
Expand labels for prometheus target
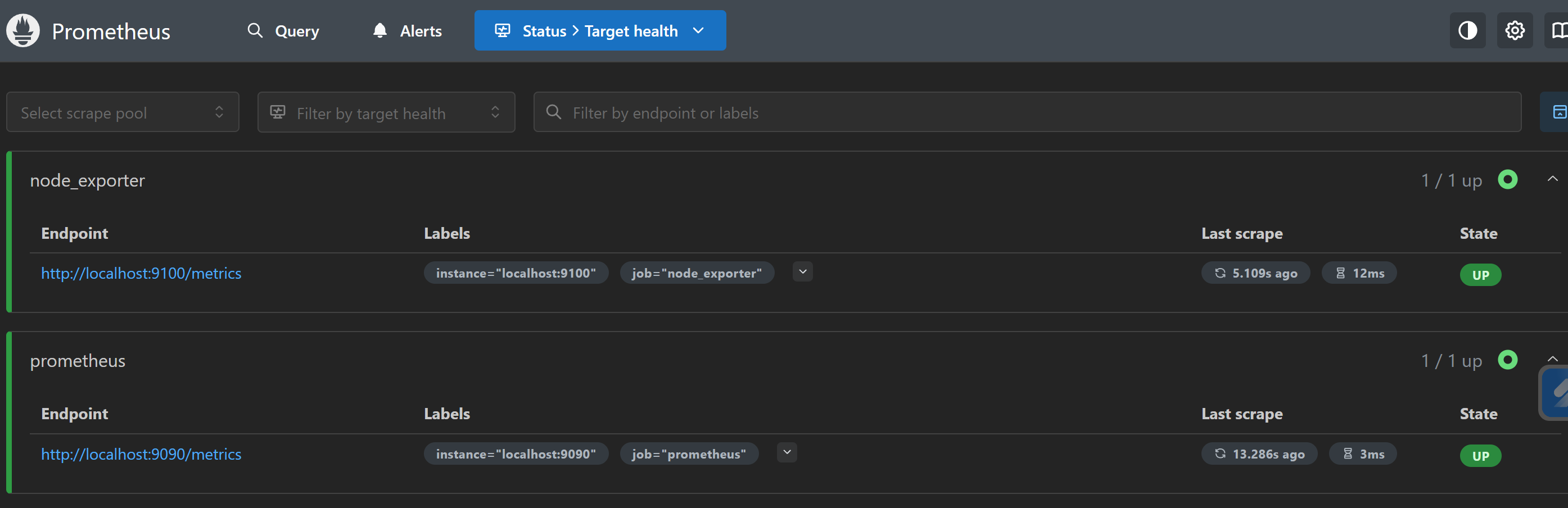(x=787, y=452)
